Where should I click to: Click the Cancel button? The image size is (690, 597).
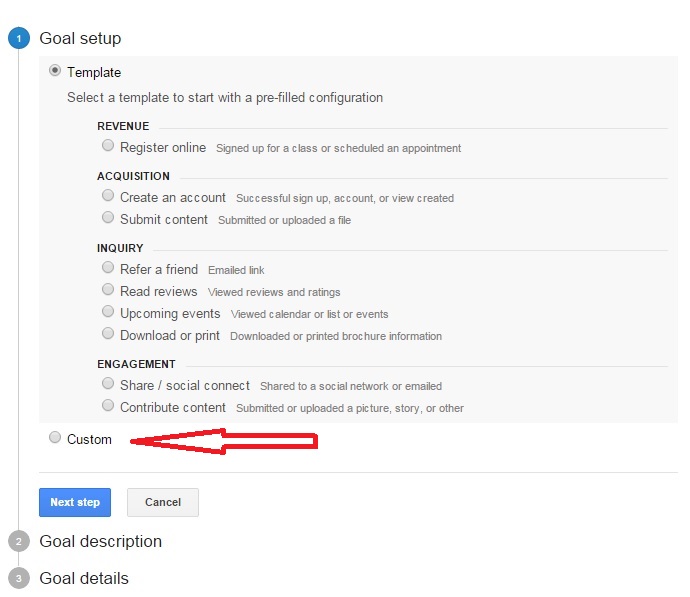[x=163, y=502]
